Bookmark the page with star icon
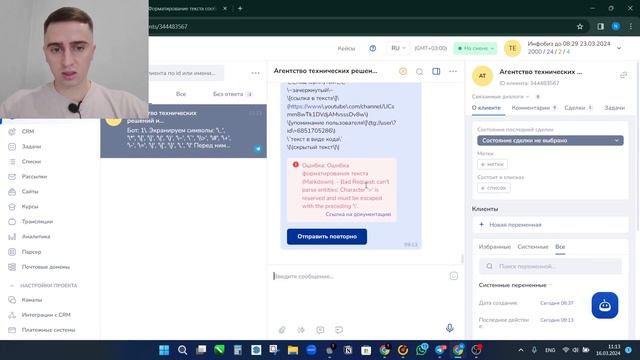The width and height of the screenshot is (640, 360). coord(580,27)
